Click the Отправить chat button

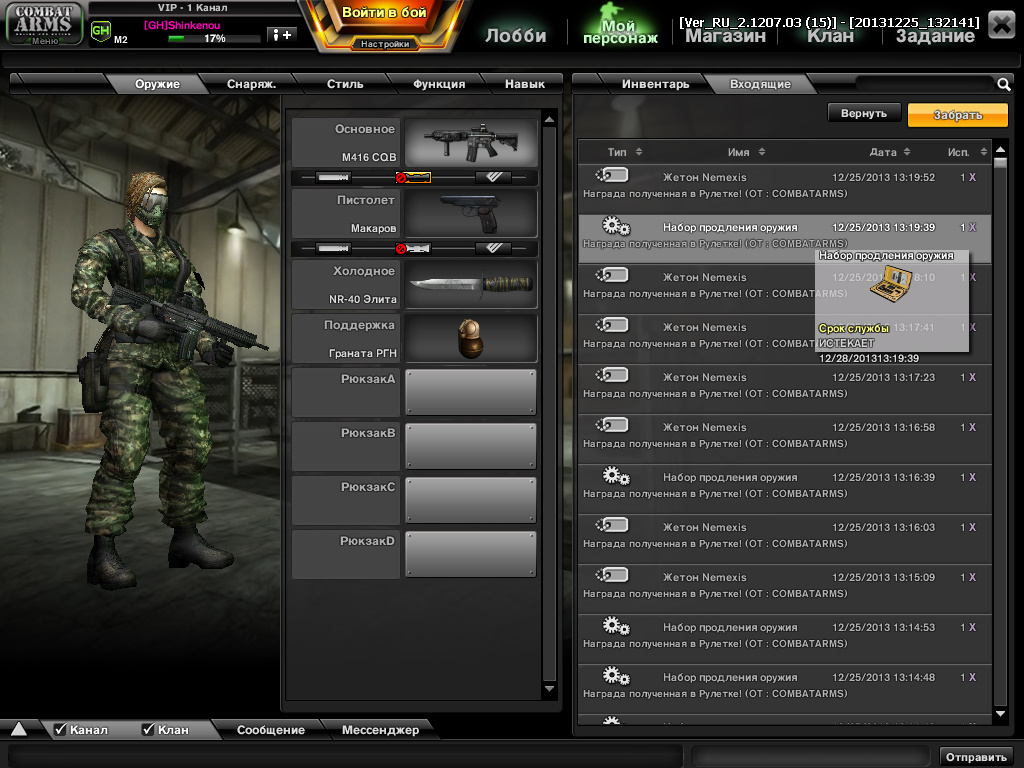pos(976,757)
